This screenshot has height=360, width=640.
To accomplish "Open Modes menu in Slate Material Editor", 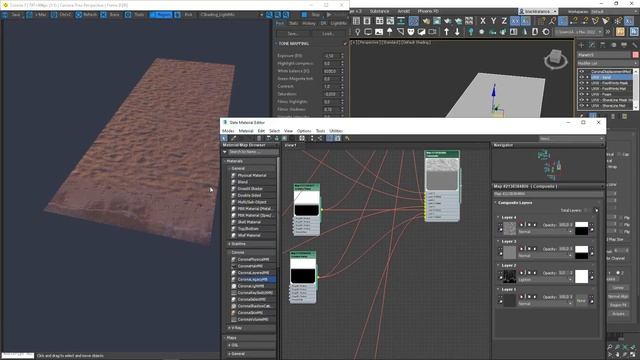I will coord(228,131).
